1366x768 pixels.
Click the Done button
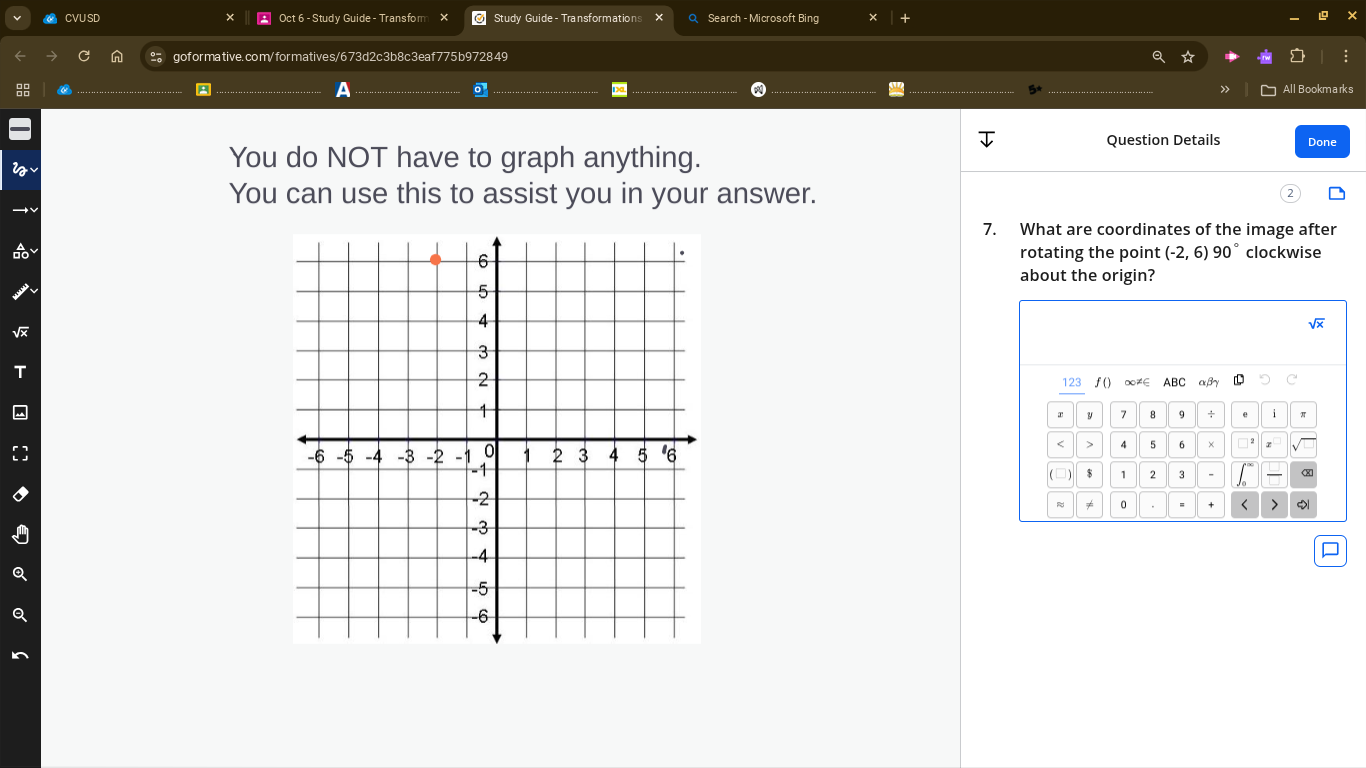1322,141
